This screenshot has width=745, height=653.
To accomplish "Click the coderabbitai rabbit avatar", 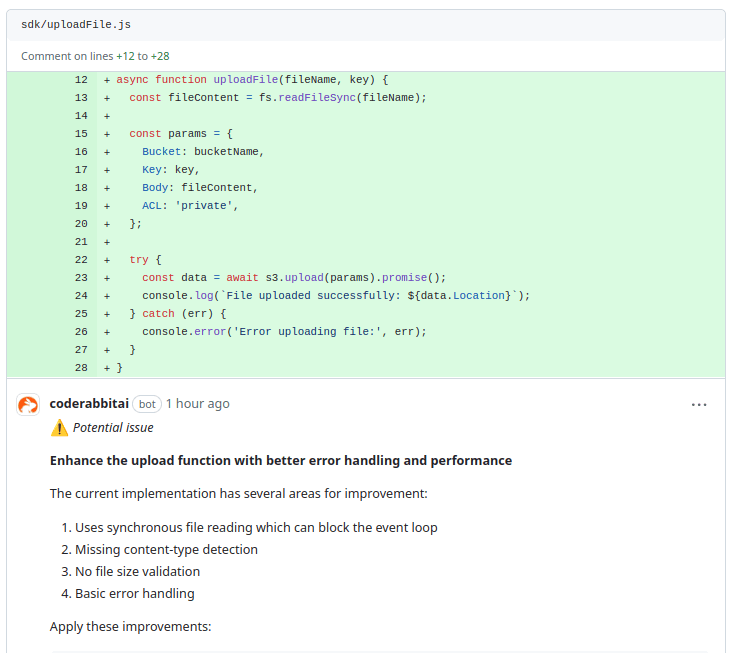I will pos(28,404).
